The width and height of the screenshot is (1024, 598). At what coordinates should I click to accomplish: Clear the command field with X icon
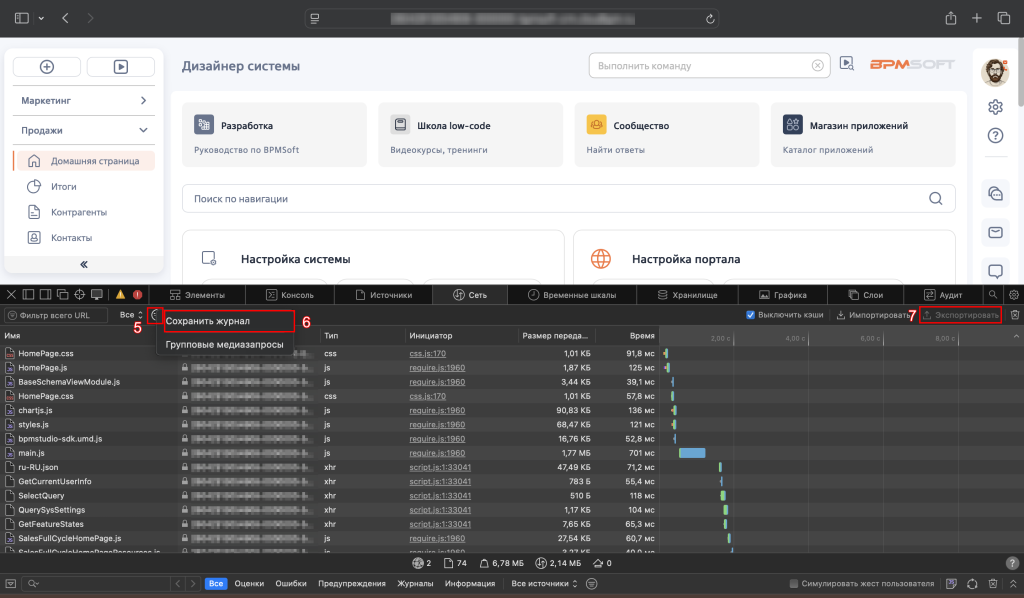817,66
